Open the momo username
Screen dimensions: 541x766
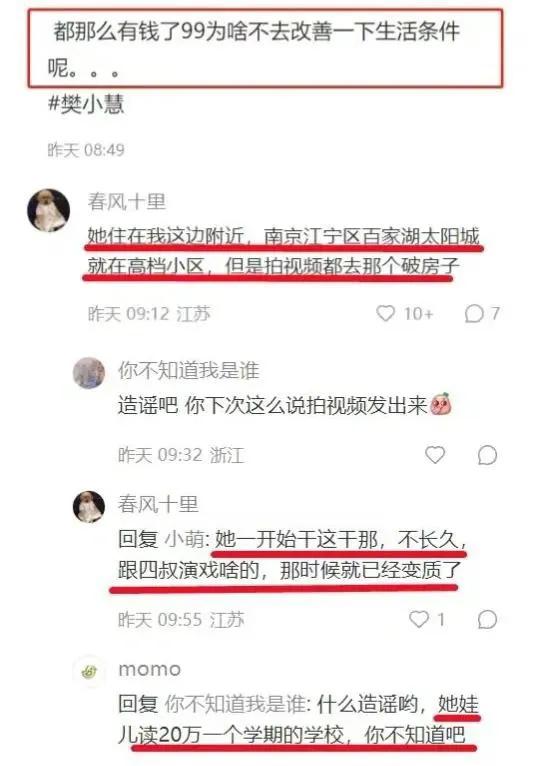(x=150, y=669)
